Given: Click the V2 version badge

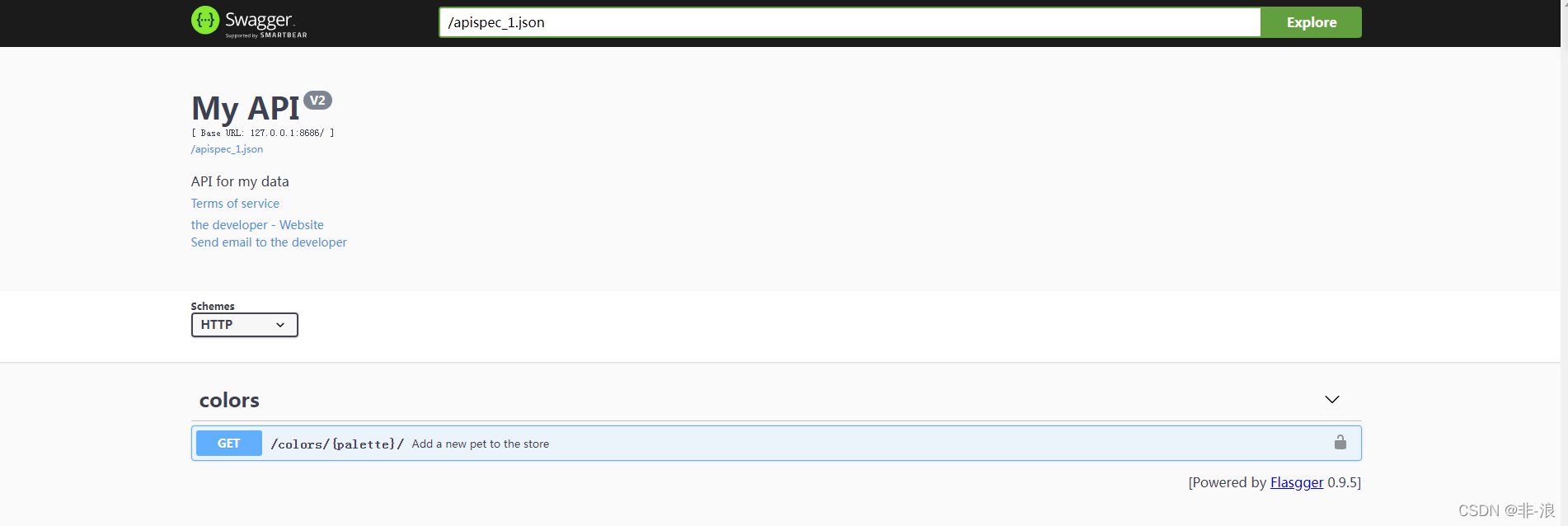Looking at the screenshot, I should coord(317,101).
